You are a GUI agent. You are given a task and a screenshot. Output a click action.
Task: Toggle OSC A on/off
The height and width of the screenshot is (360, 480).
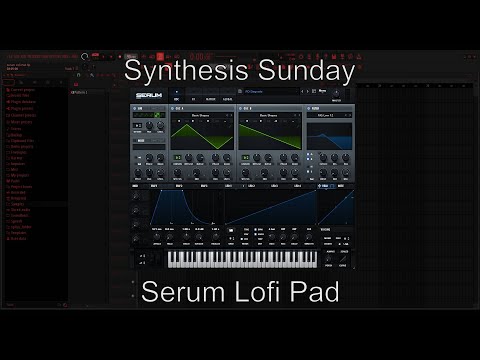[172, 109]
